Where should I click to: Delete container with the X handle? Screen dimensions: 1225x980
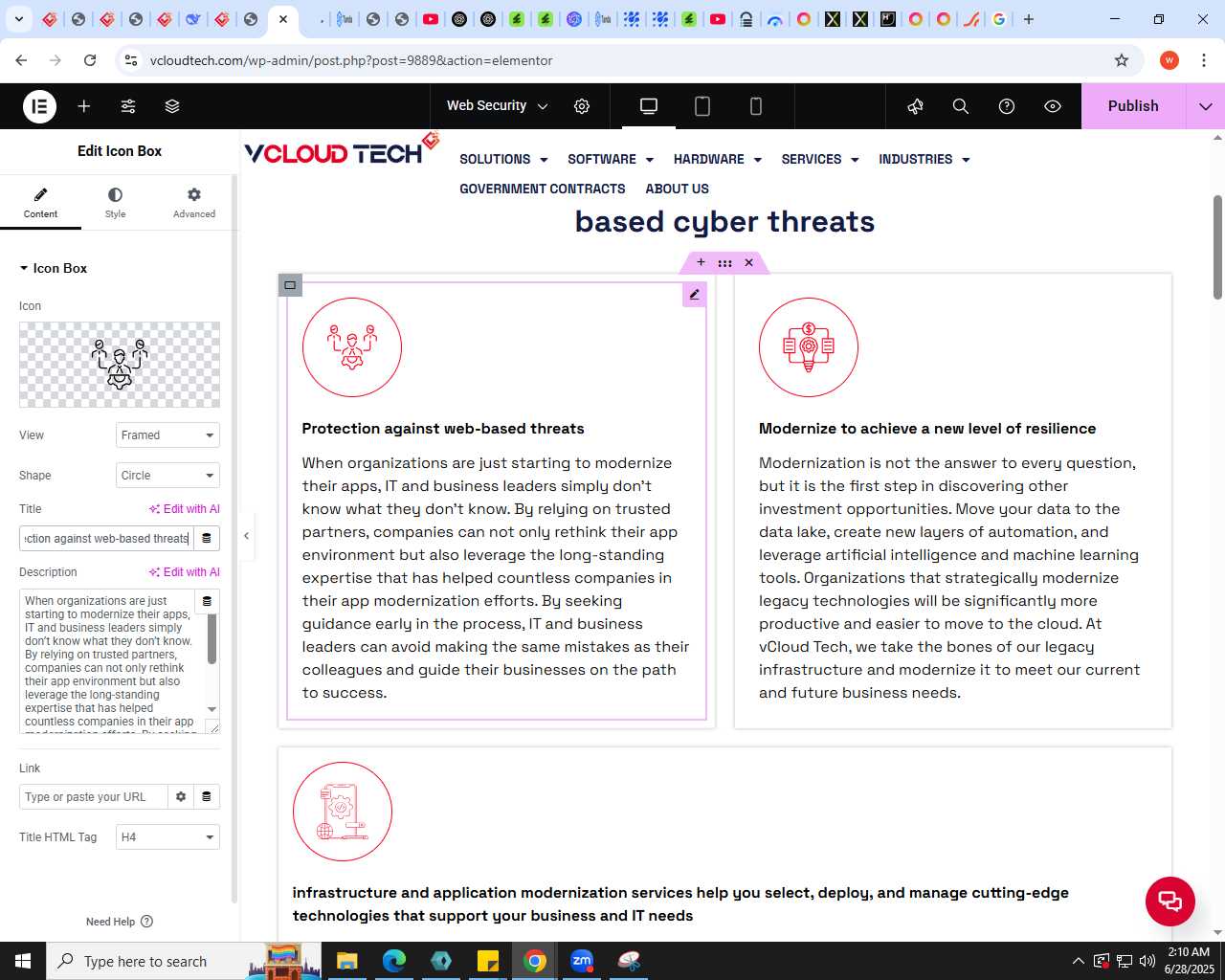click(x=749, y=262)
